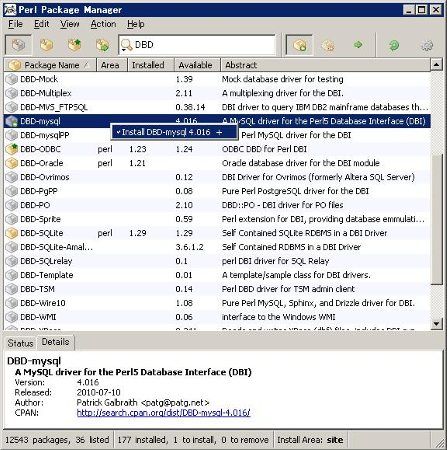Image resolution: width=447 pixels, height=450 pixels.
Task: Sort by the Area column header
Action: (112, 65)
